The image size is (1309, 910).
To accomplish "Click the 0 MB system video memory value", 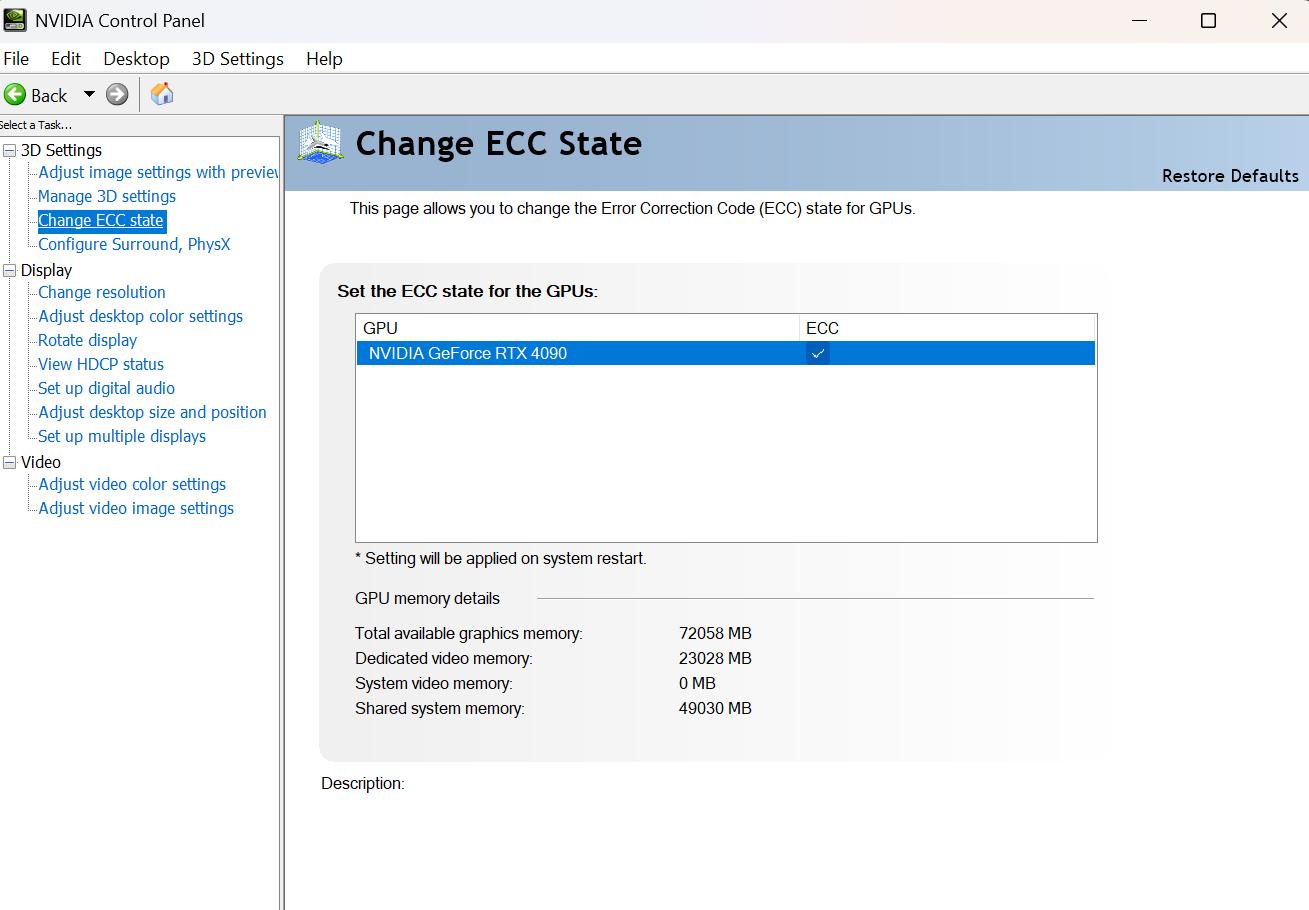I will [697, 684].
